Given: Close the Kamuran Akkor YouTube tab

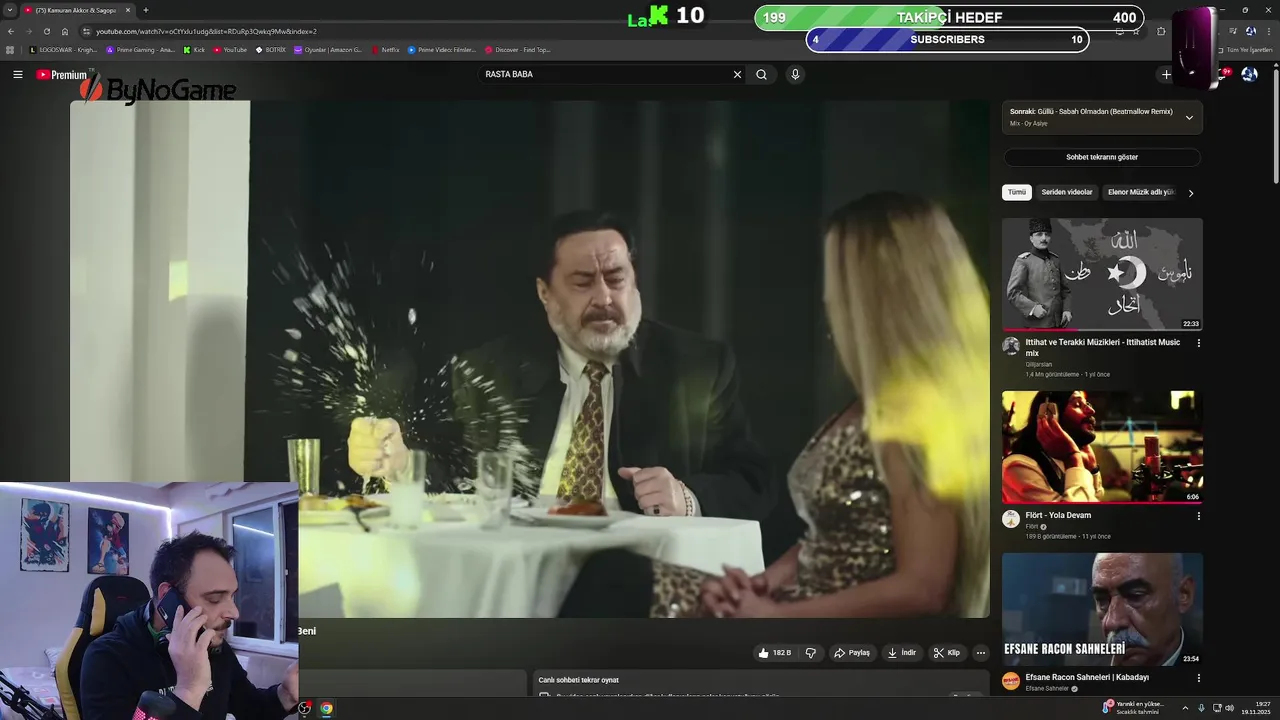Looking at the screenshot, I should [x=128, y=10].
